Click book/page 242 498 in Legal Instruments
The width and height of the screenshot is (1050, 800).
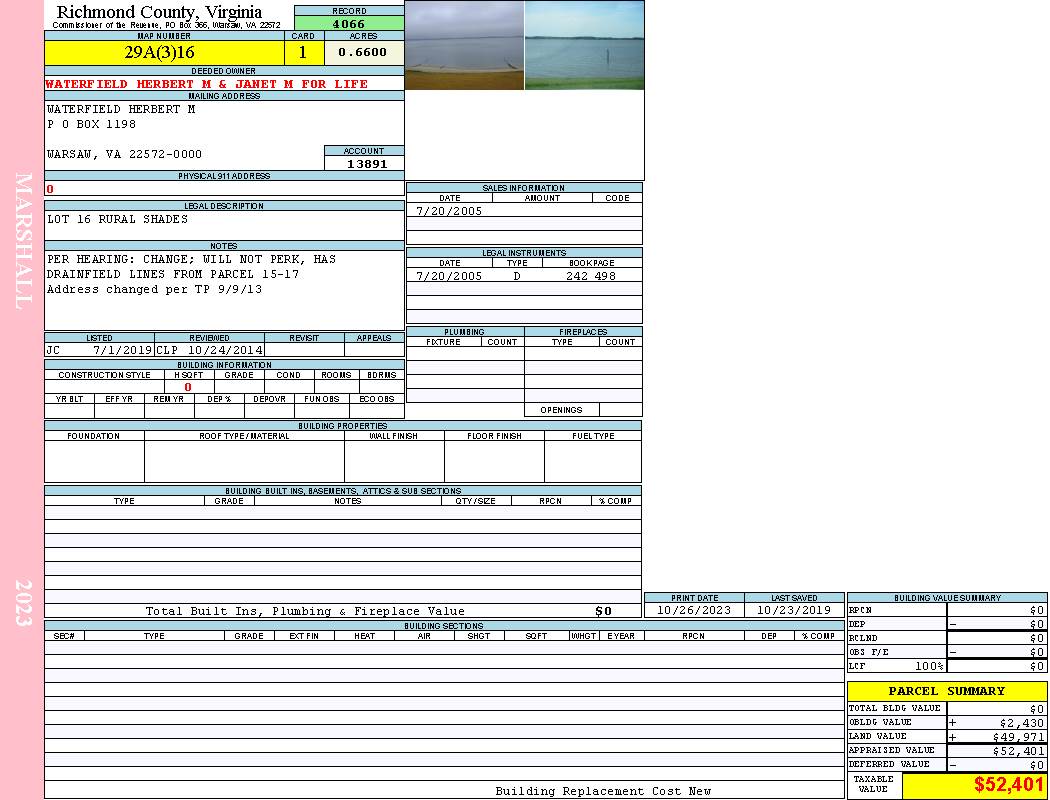(591, 276)
